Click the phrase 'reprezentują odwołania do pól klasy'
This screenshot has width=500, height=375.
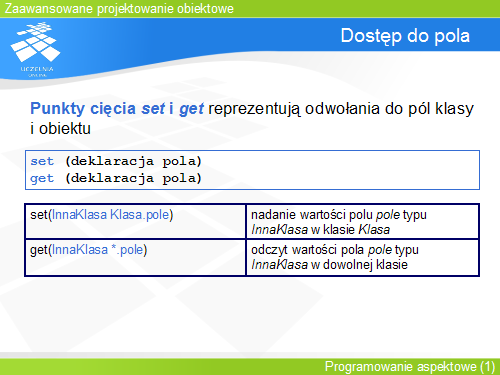point(341,109)
